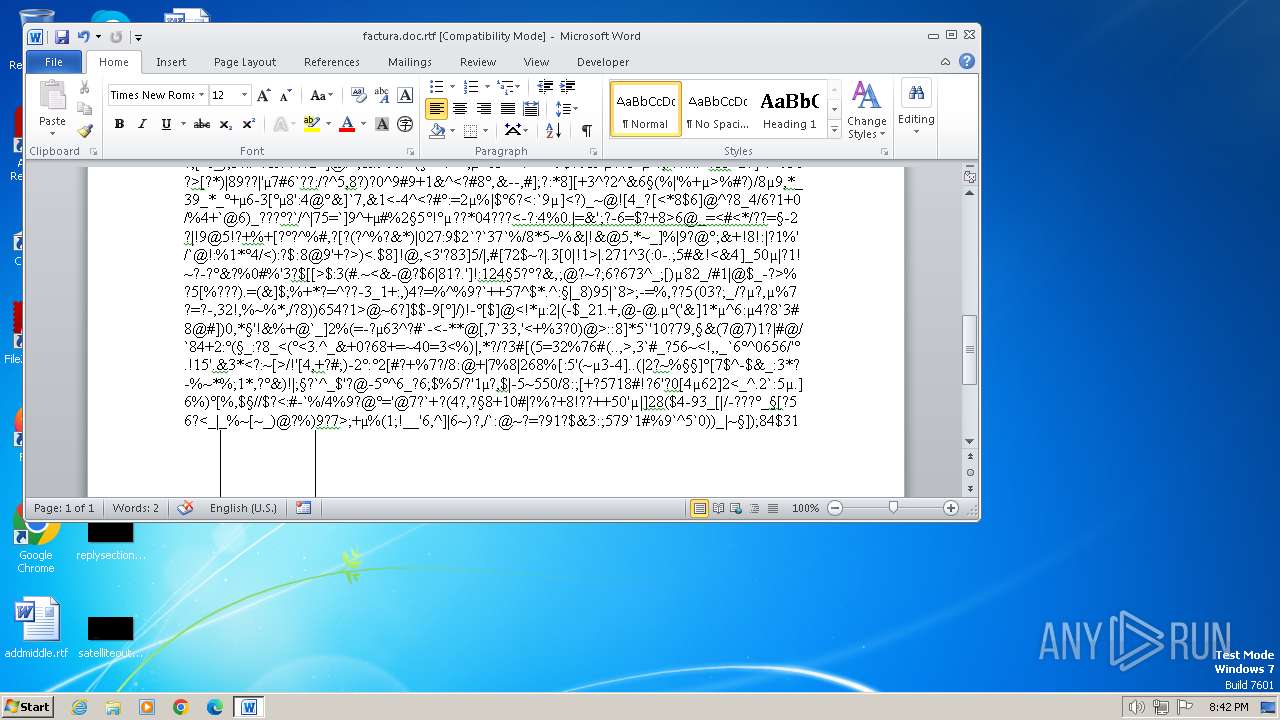Click the Increase Indent icon

[x=567, y=87]
